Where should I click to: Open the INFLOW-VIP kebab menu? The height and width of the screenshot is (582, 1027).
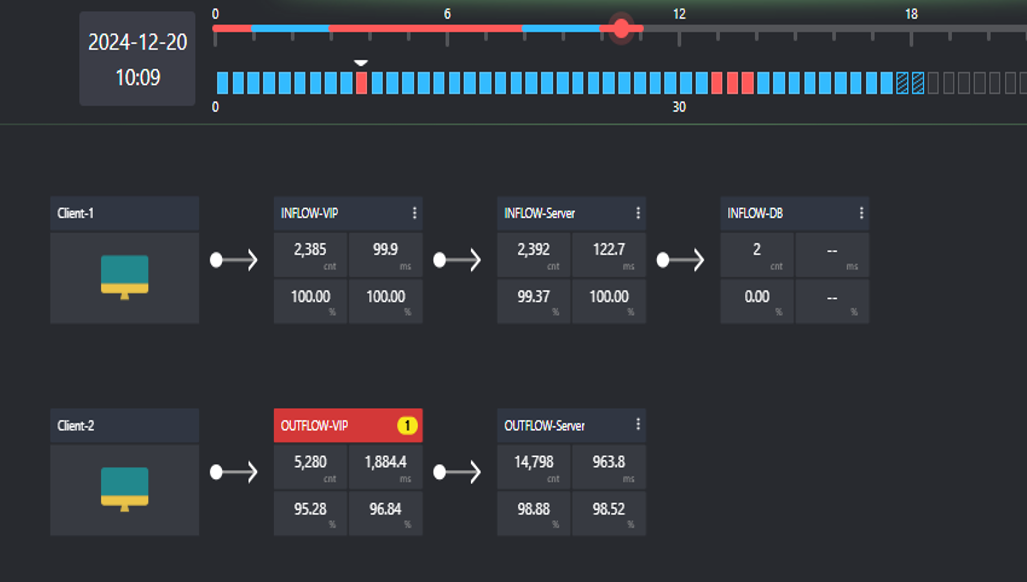click(x=414, y=213)
